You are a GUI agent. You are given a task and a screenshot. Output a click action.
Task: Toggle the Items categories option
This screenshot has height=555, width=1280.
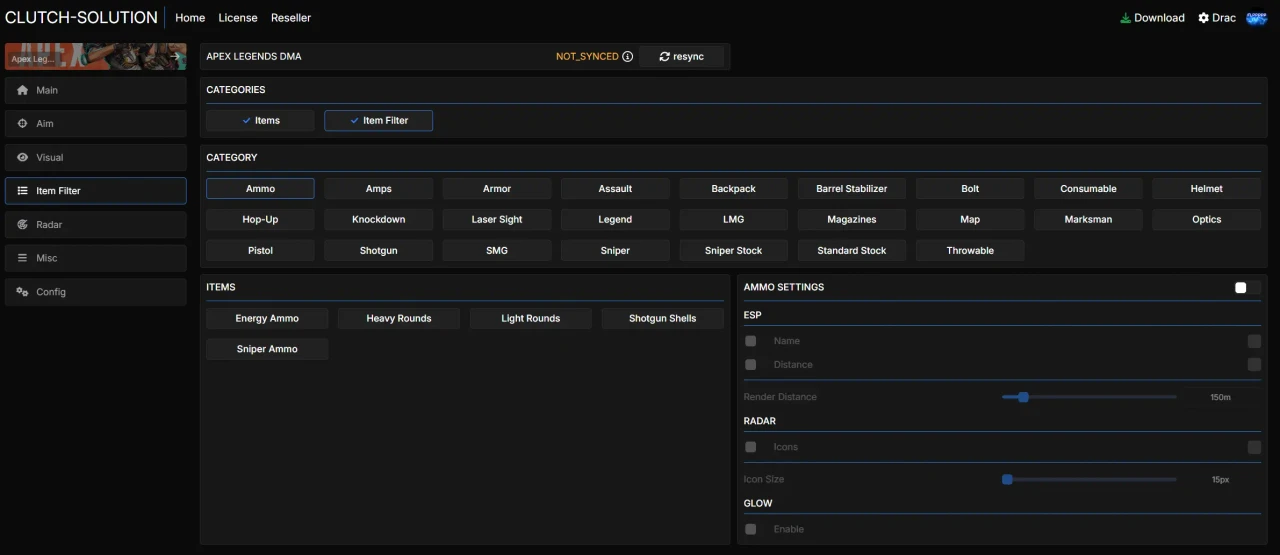pos(260,121)
